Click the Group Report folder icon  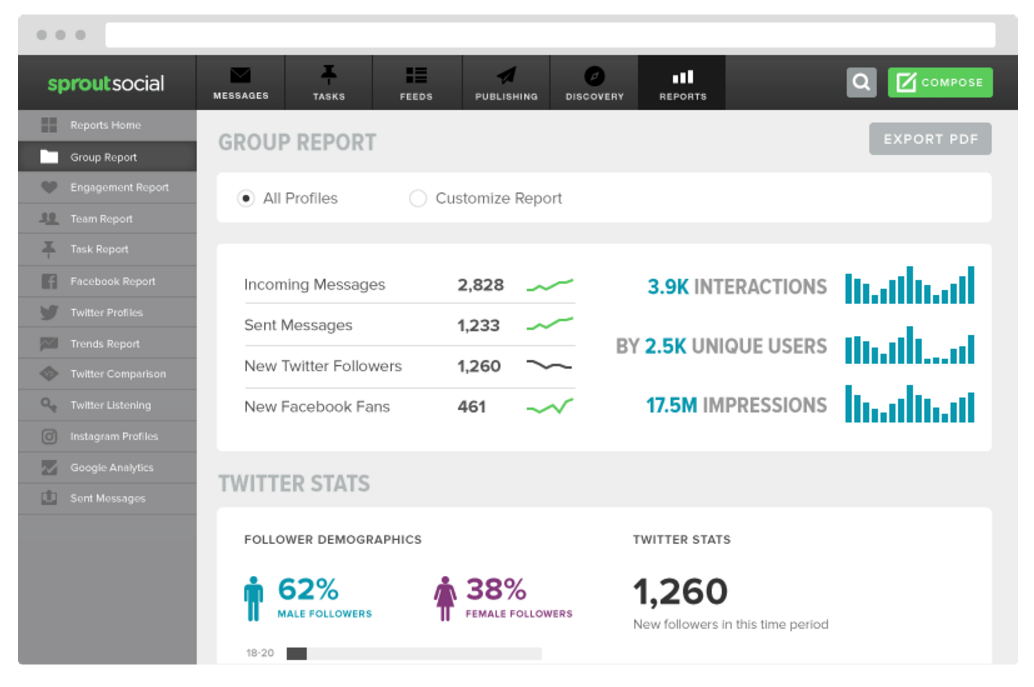(x=49, y=157)
